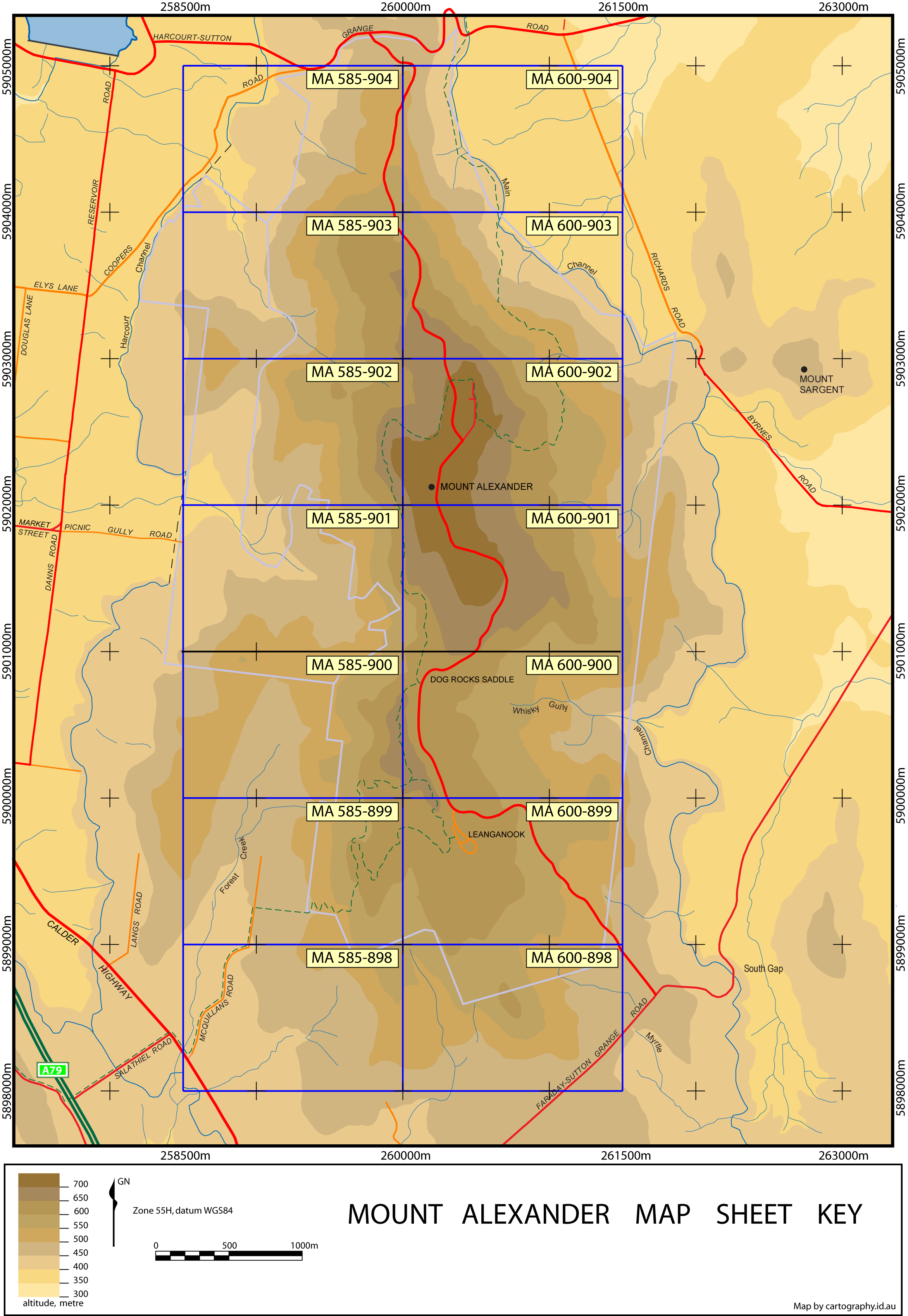Click the Zone 55H datum WGS84 text
The image size is (908, 1316).
(x=183, y=1210)
